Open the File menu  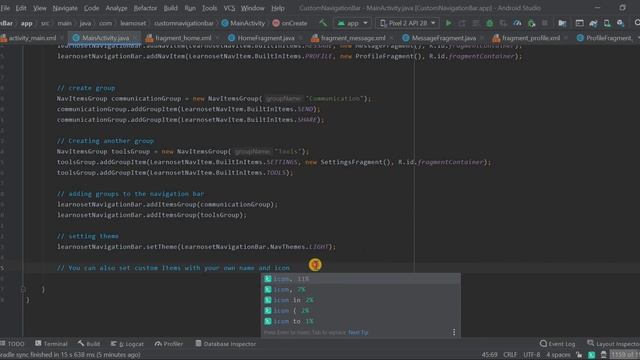point(5,8)
